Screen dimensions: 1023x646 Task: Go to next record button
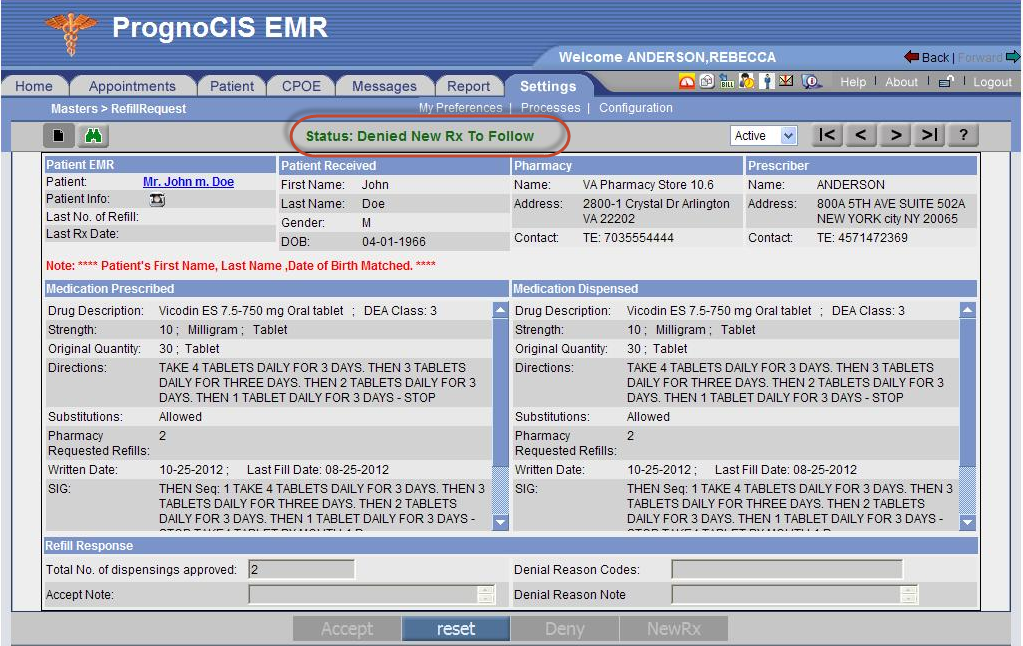[x=895, y=135]
